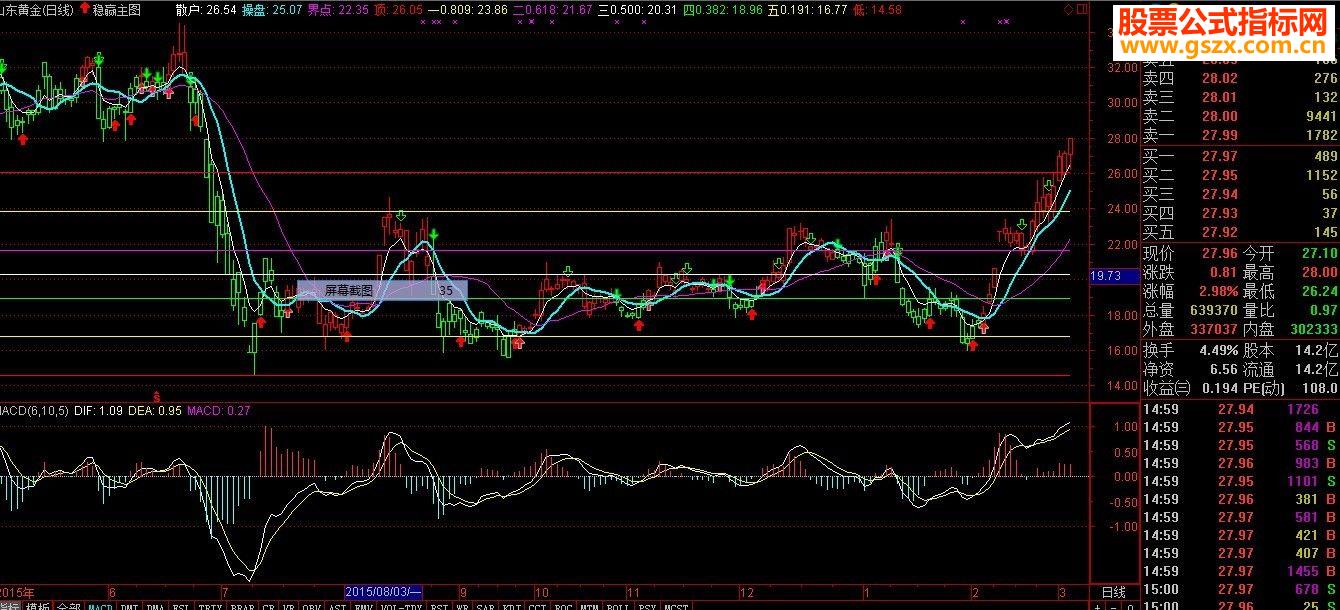Click the red arrow beside 稳赢主图
Image resolution: width=1340 pixels, height=610 pixels.
tap(84, 8)
